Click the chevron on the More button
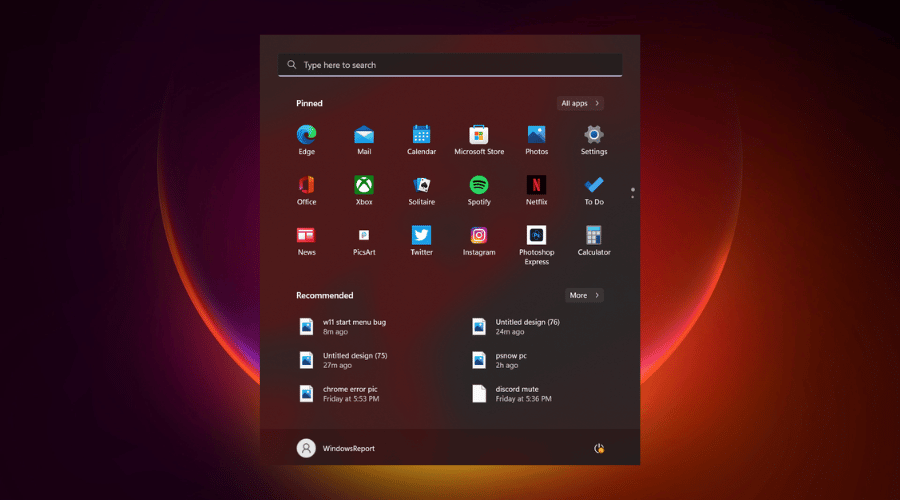The image size is (900, 500). coord(597,295)
